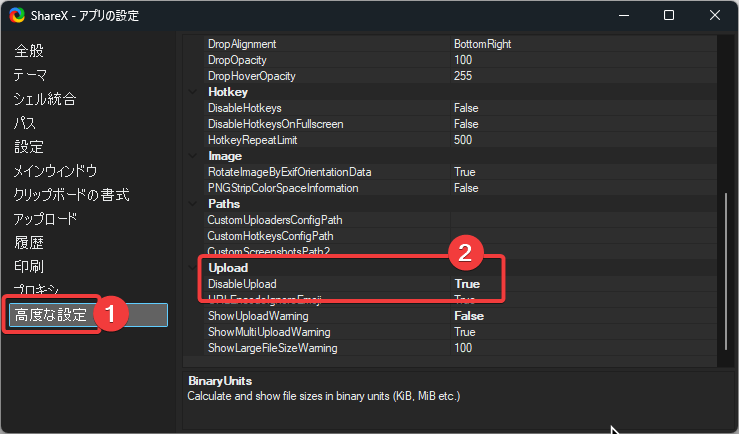Image resolution: width=739 pixels, height=434 pixels.
Task: Open the 全般 settings page
Action: (29, 51)
